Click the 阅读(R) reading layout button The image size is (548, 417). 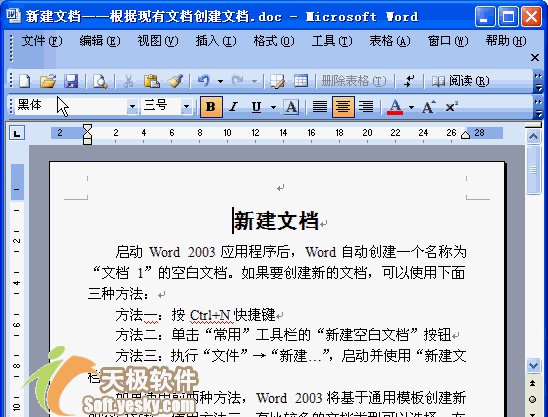coord(460,81)
